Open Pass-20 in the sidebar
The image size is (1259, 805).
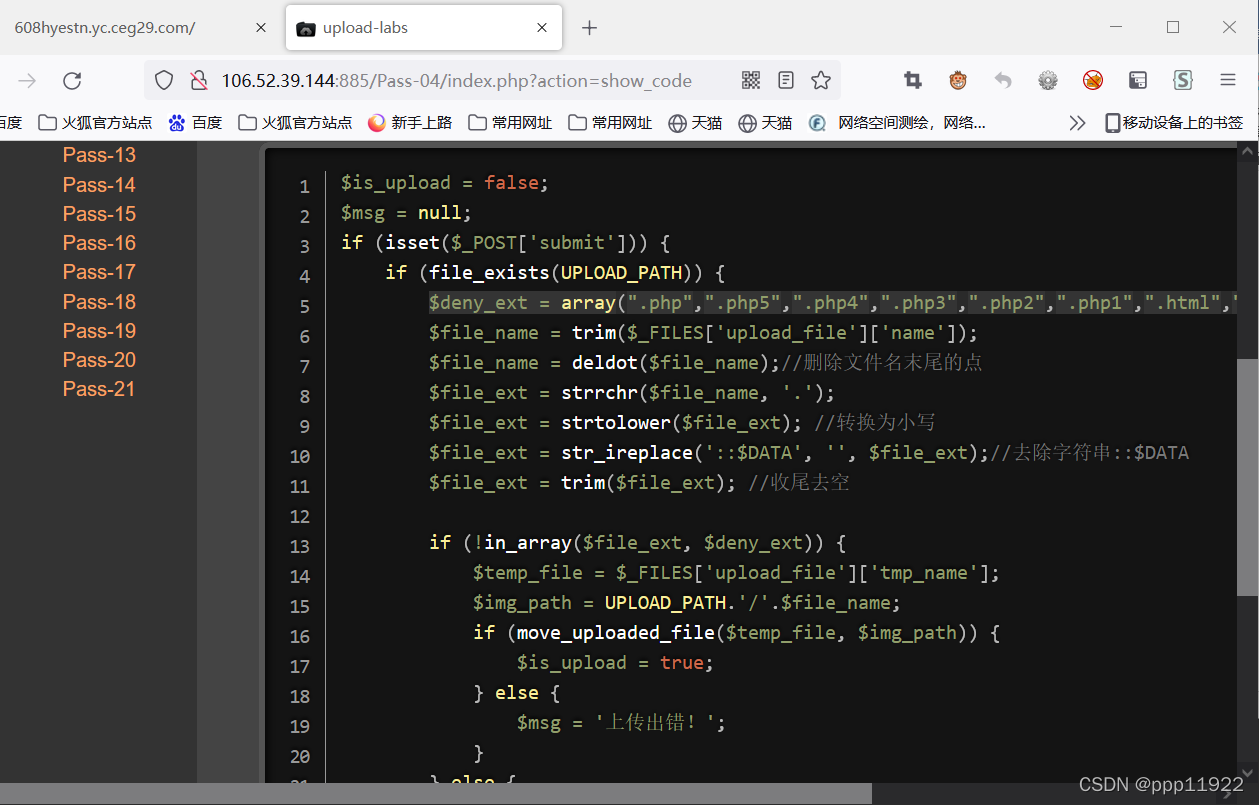99,360
